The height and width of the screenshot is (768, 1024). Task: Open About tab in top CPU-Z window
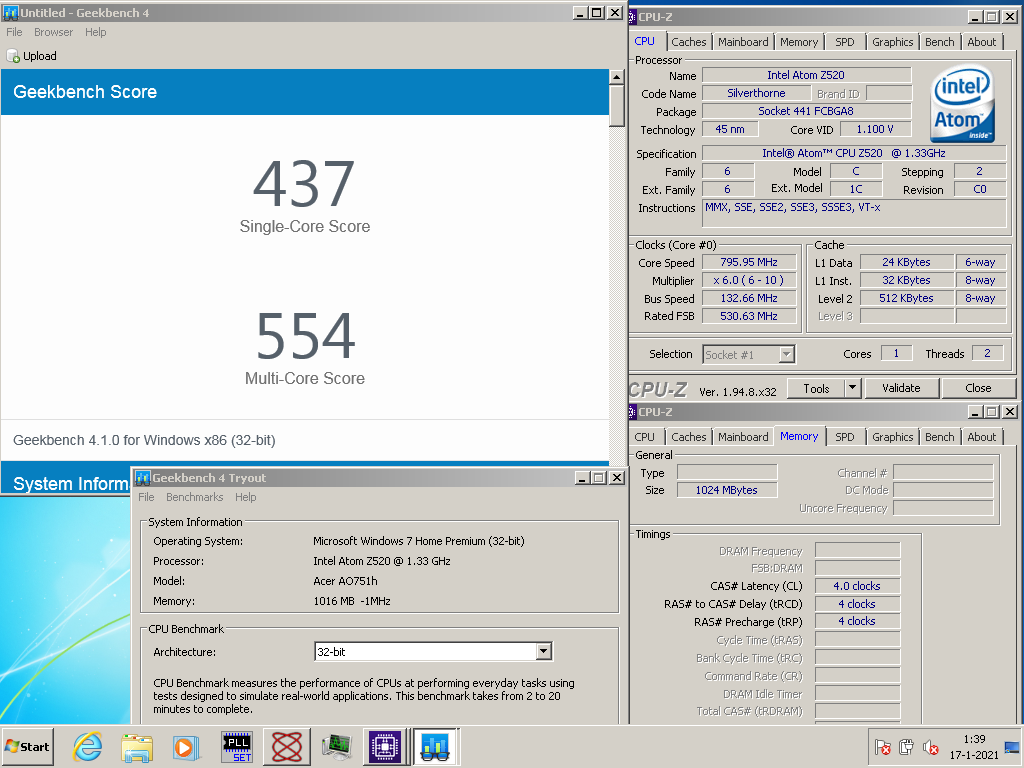(982, 42)
